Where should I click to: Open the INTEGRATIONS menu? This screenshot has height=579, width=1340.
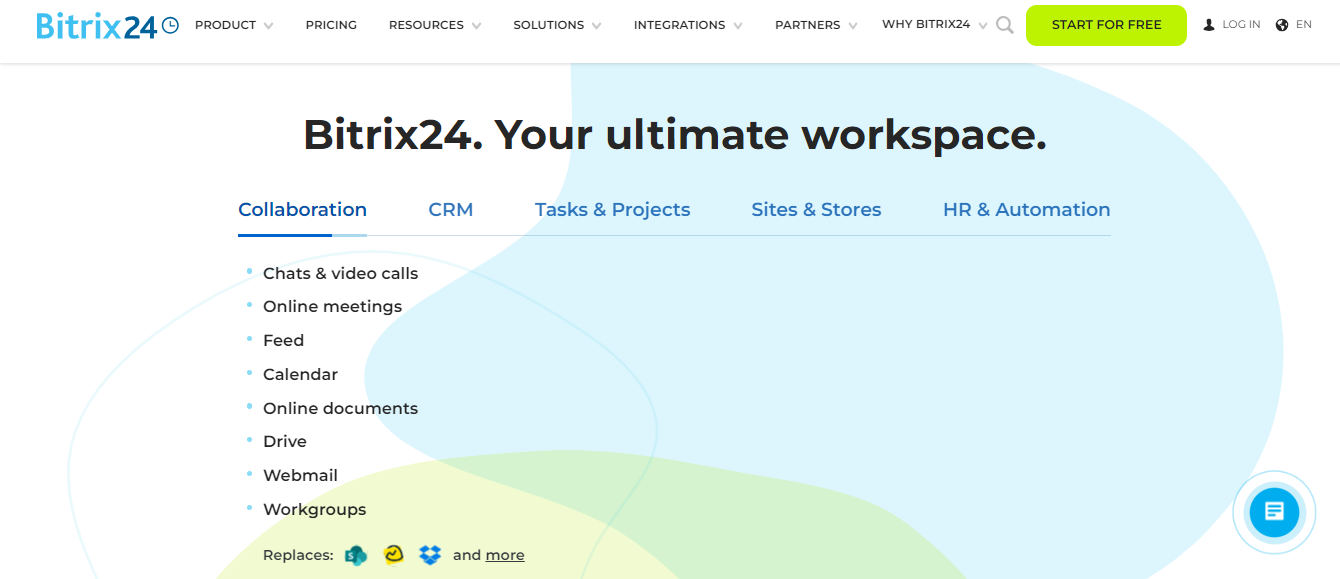(680, 25)
